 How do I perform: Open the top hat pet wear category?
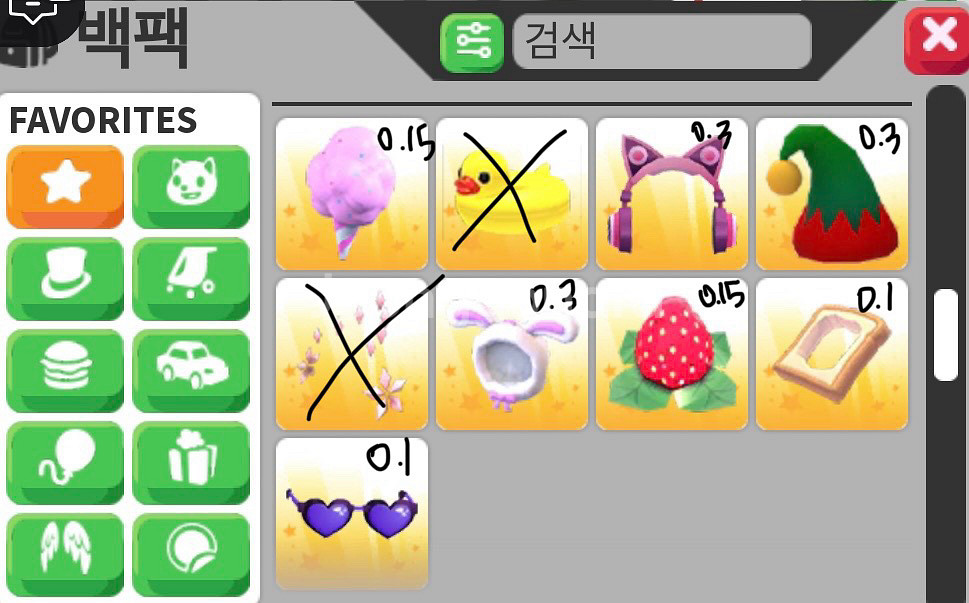(65, 279)
